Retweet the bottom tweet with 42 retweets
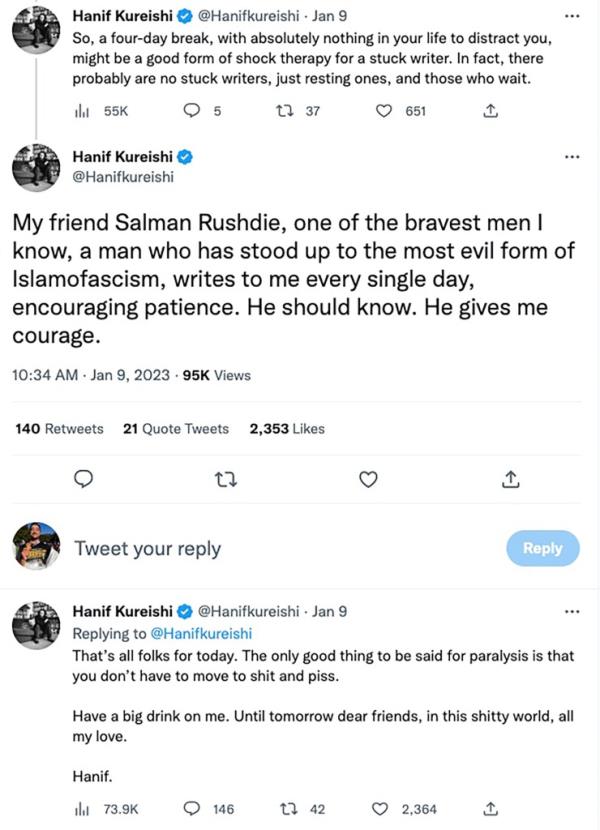Image resolution: width=600 pixels, height=830 pixels. [x=284, y=808]
